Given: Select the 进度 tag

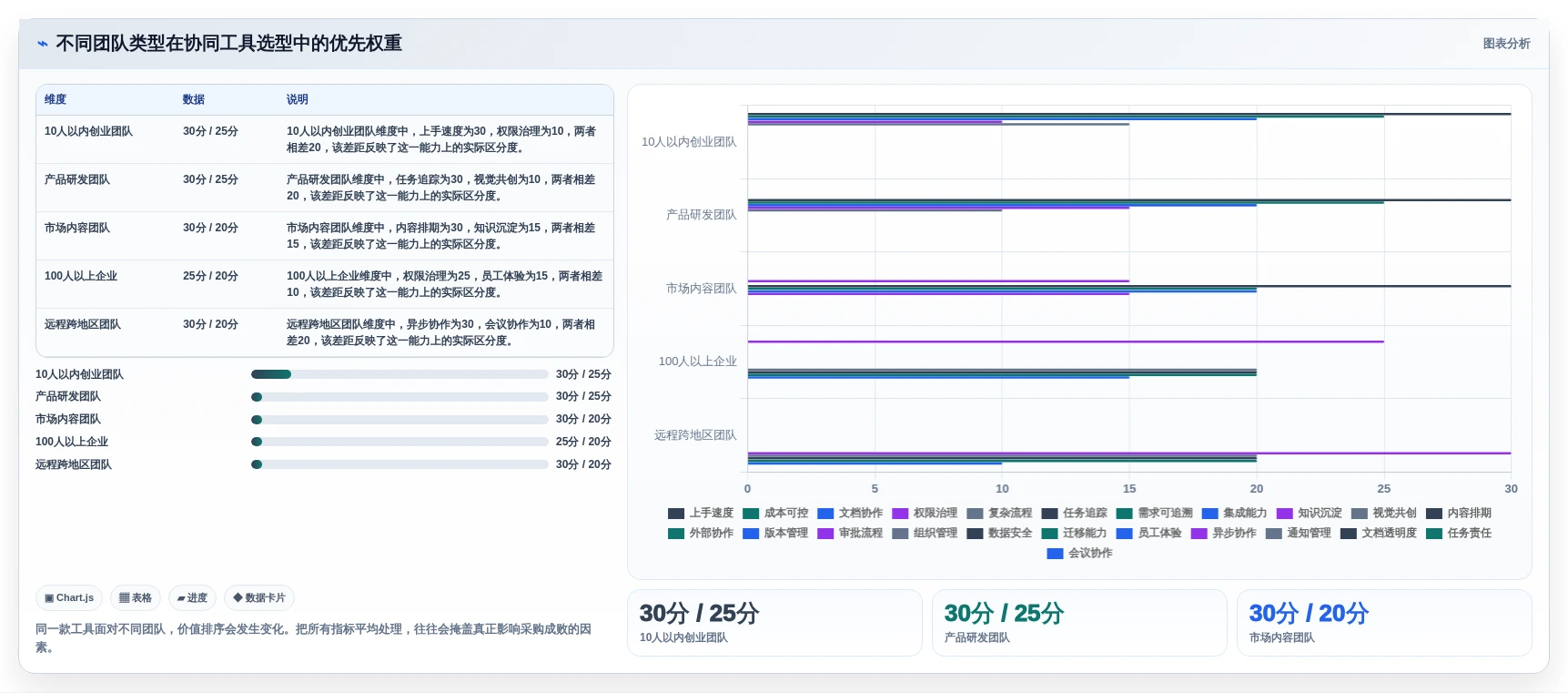Looking at the screenshot, I should [x=192, y=598].
